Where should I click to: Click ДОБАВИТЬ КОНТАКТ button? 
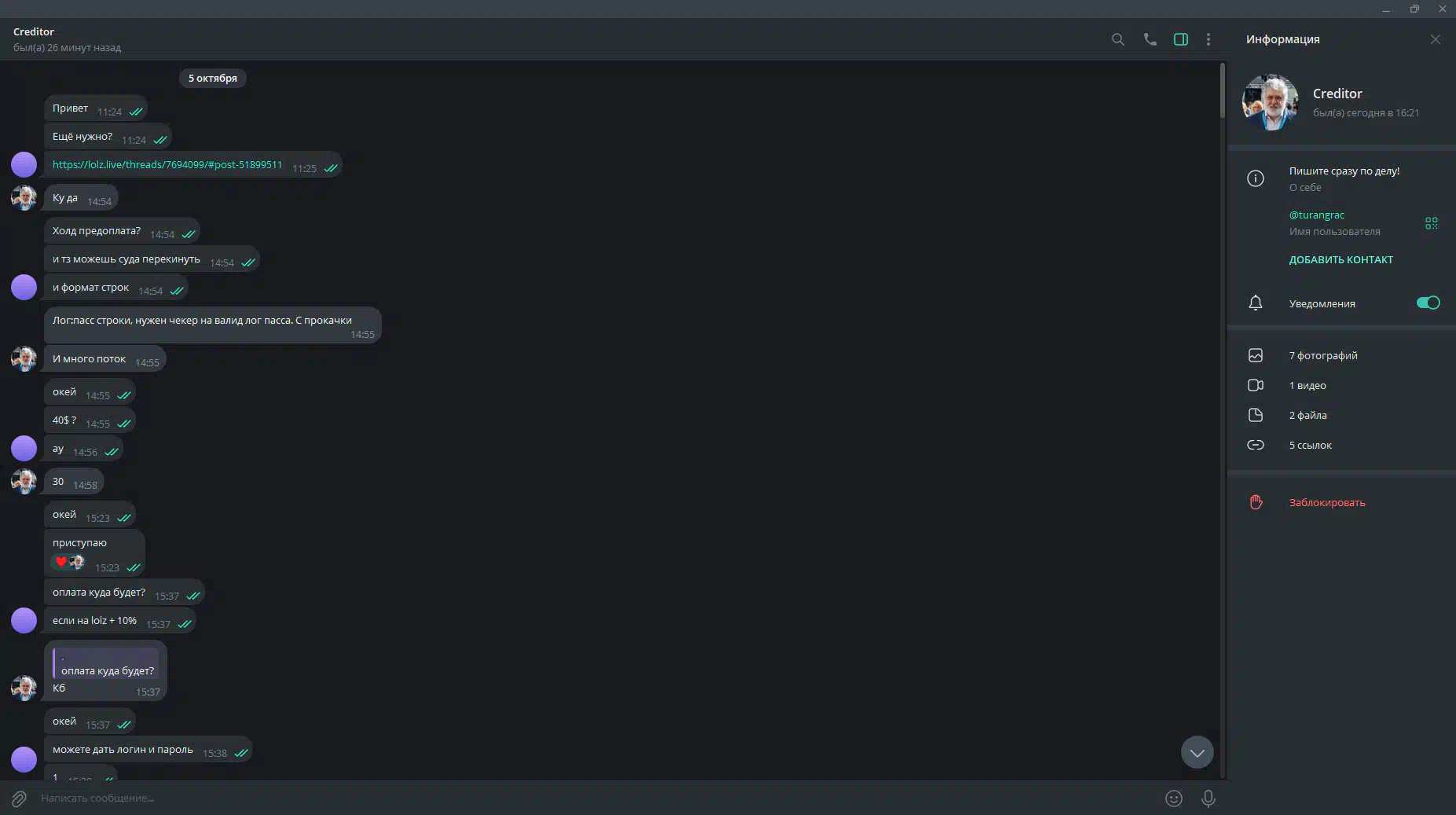click(1340, 259)
